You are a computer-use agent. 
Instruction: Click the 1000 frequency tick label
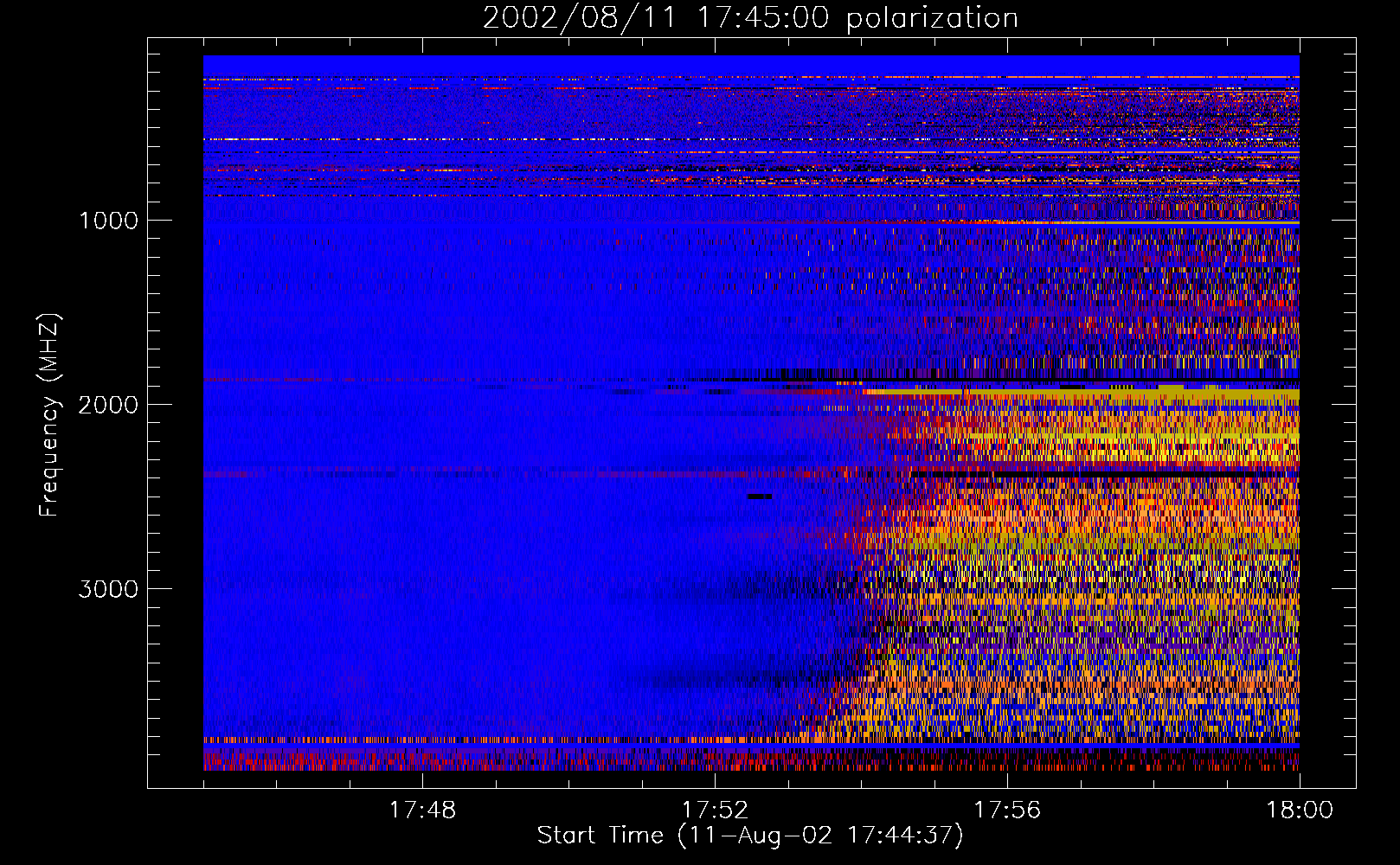pyautogui.click(x=109, y=221)
